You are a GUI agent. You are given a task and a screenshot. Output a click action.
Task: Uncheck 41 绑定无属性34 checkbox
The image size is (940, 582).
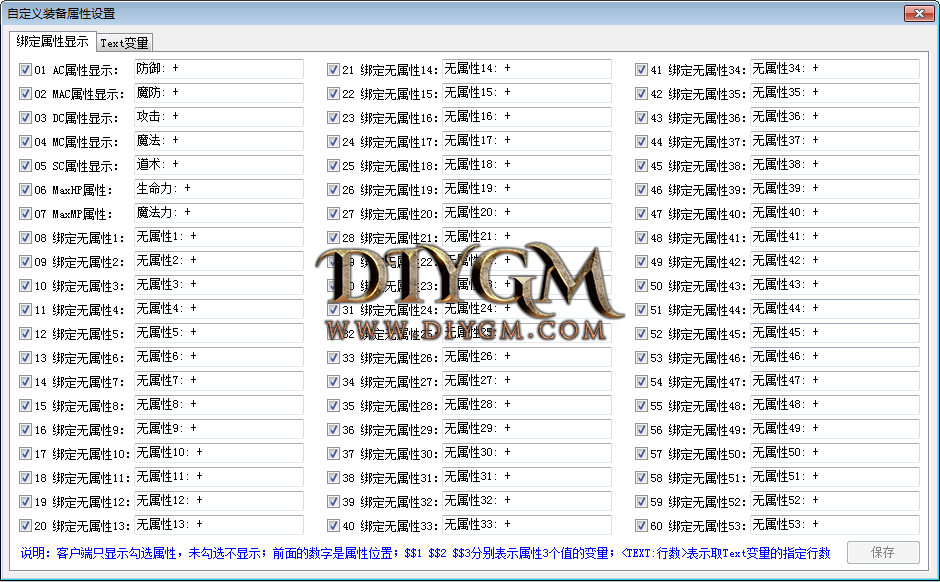pyautogui.click(x=641, y=70)
